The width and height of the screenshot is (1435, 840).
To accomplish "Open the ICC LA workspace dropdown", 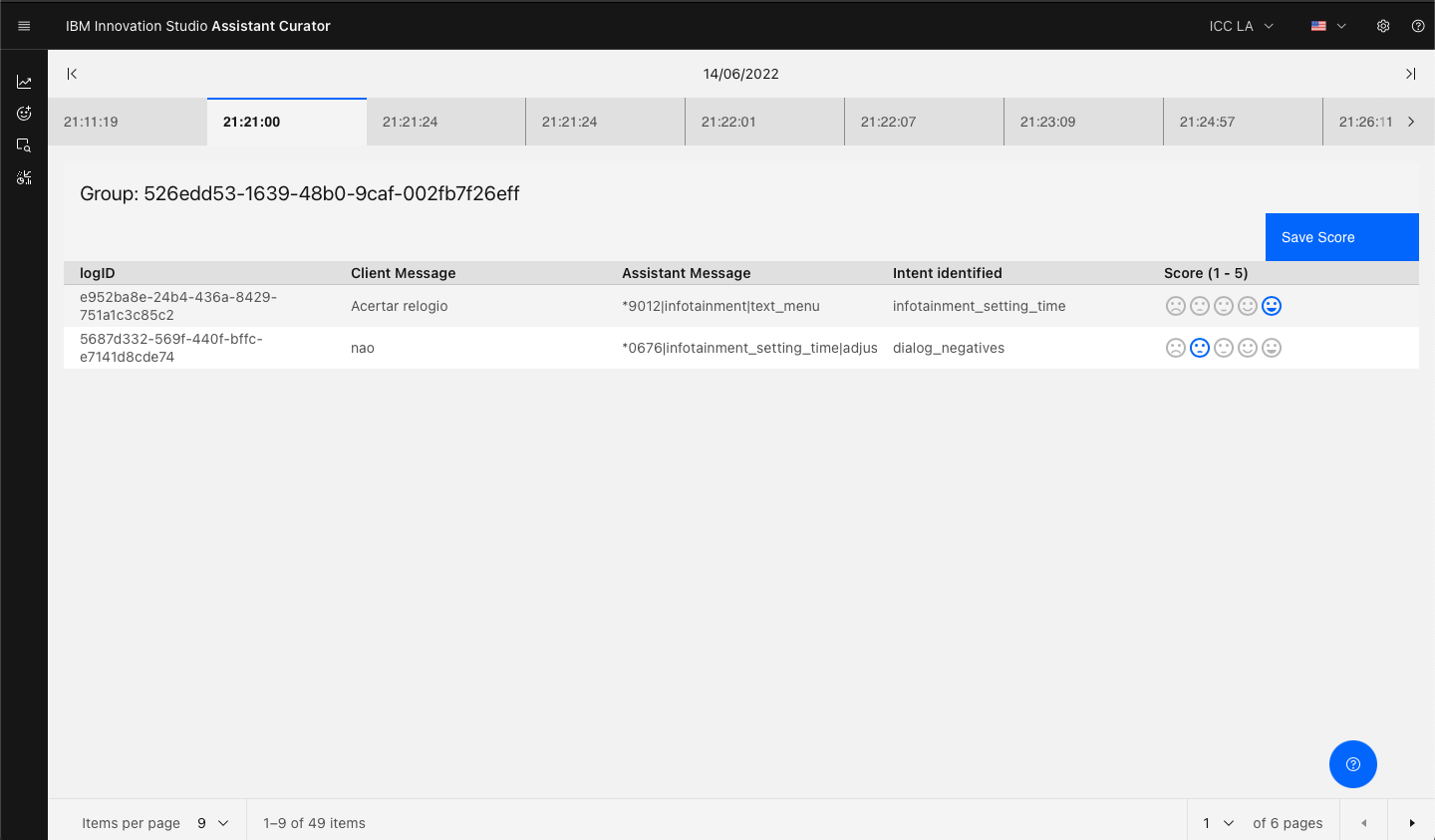I will 1239,26.
